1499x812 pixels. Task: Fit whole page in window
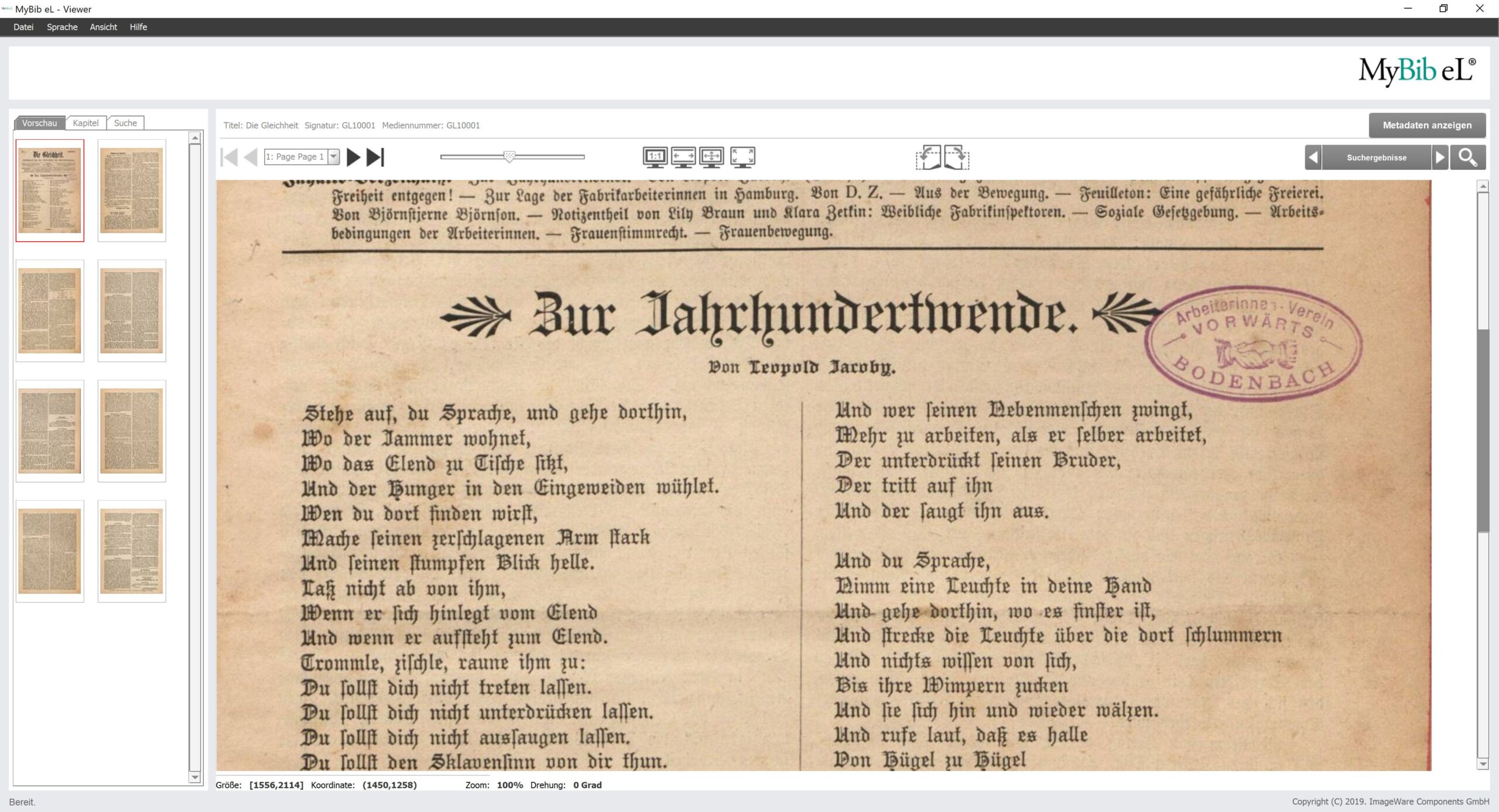pos(711,157)
